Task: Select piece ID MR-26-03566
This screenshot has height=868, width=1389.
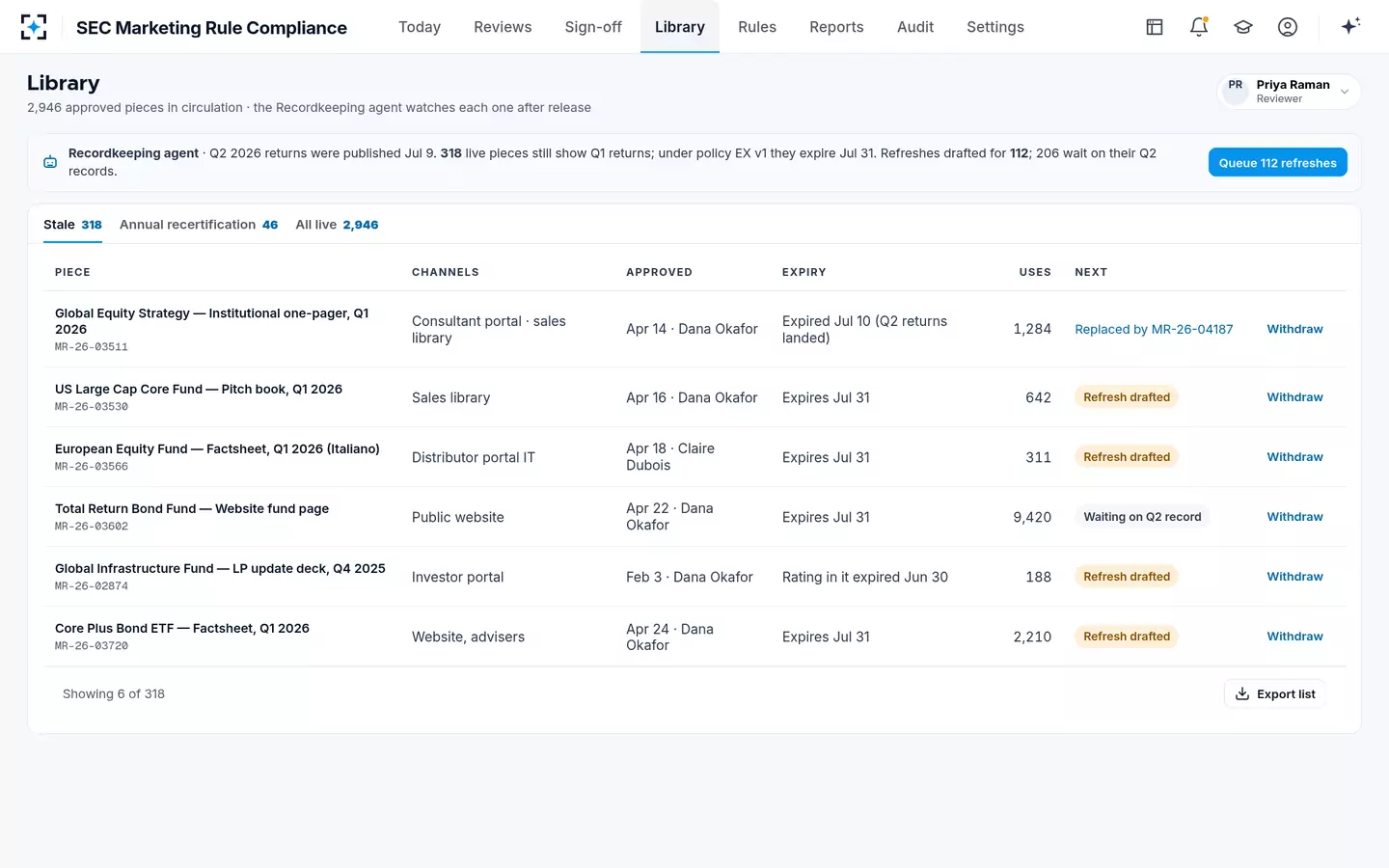Action: (92, 467)
